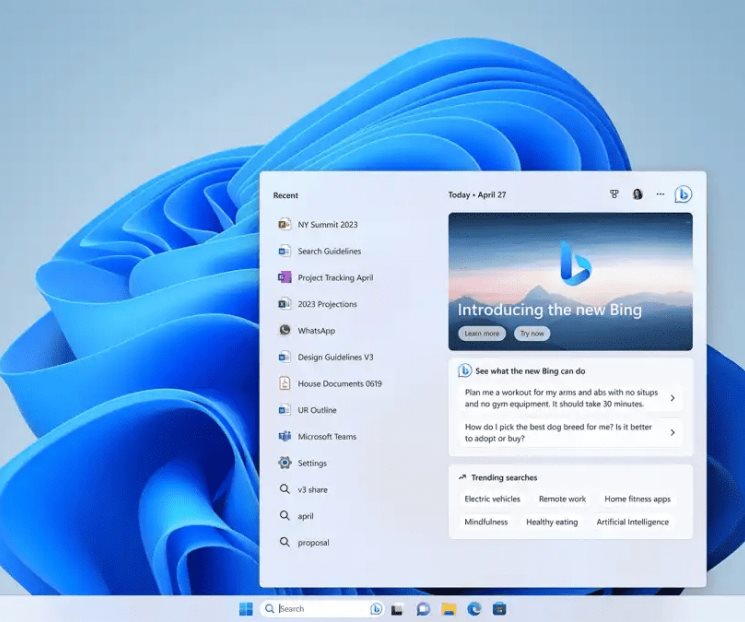Open File Explorer from the taskbar
The image size is (745, 622).
449,609
